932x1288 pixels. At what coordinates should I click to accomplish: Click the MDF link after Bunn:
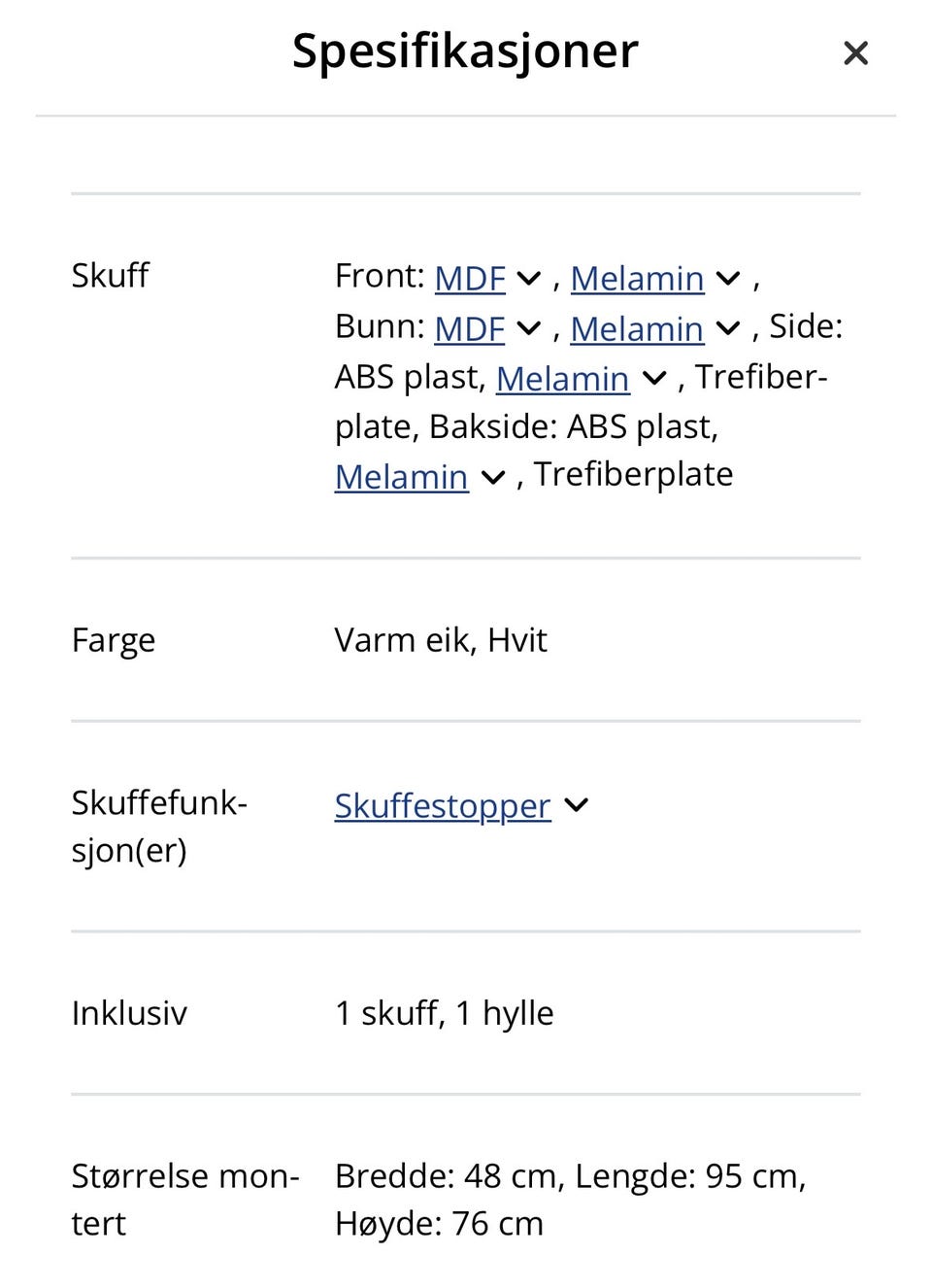[x=470, y=329]
